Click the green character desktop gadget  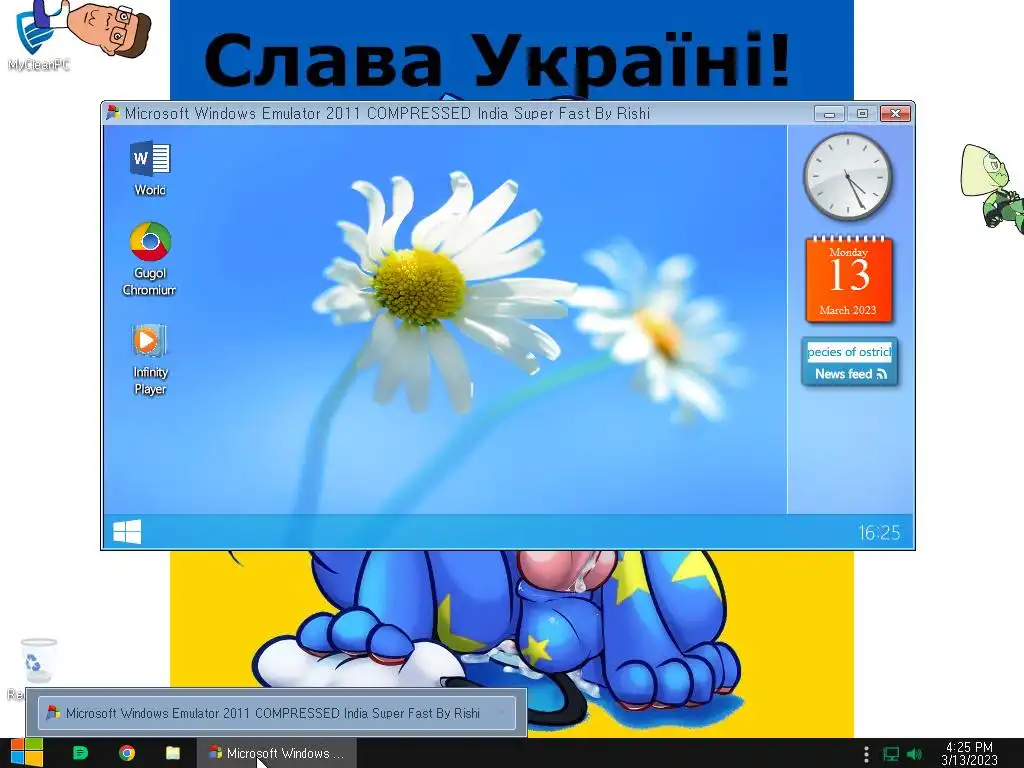click(993, 187)
